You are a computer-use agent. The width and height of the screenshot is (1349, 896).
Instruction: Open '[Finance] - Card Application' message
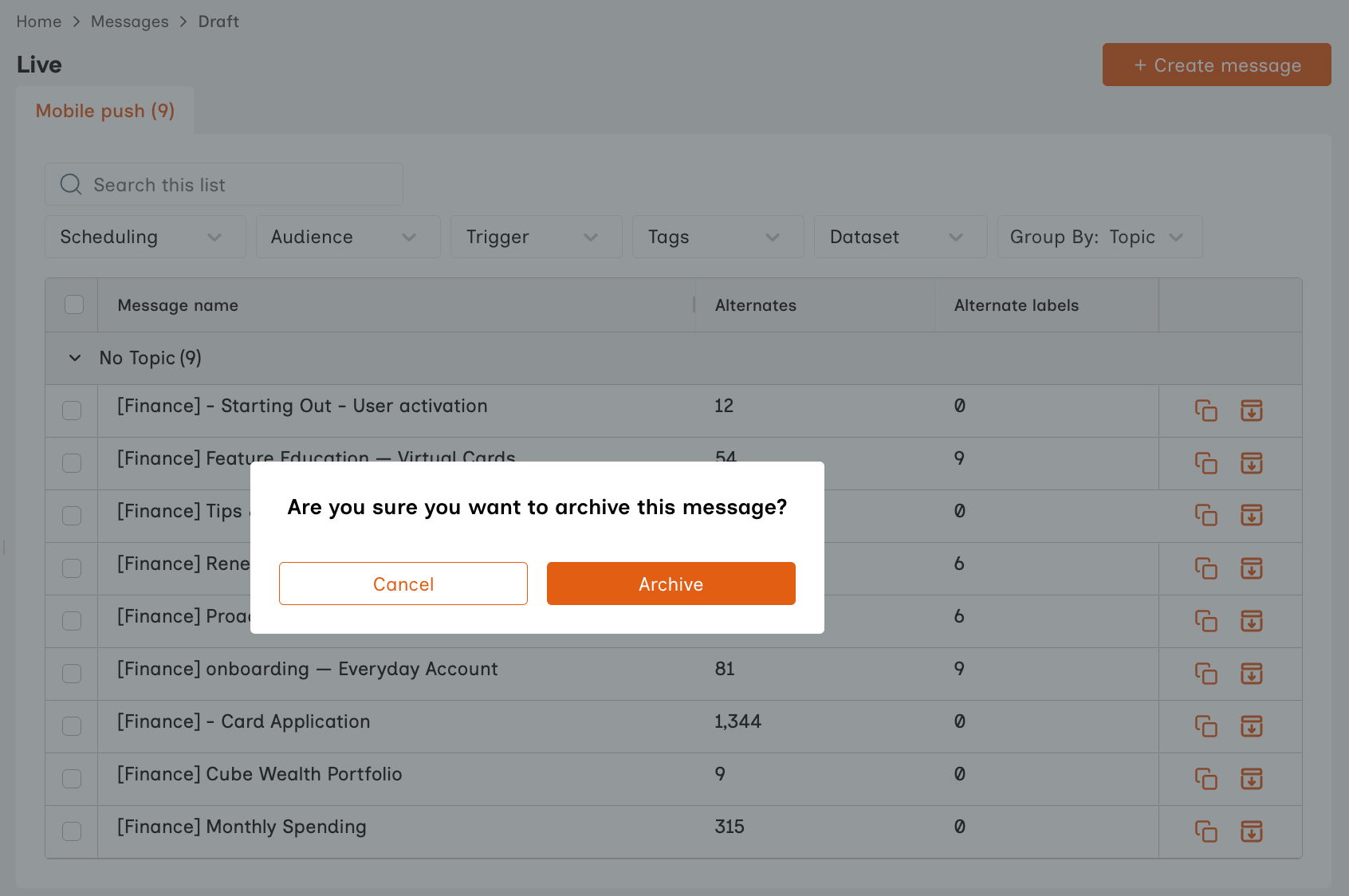[x=243, y=721]
